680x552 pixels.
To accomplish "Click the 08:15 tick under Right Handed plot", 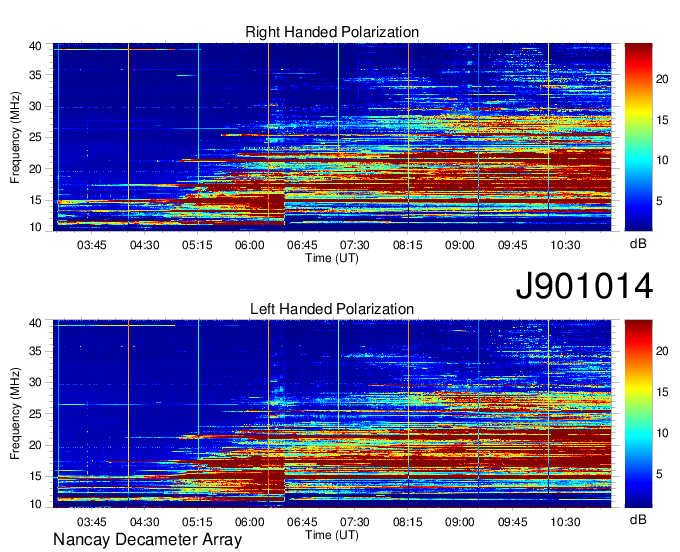I will pos(408,245).
